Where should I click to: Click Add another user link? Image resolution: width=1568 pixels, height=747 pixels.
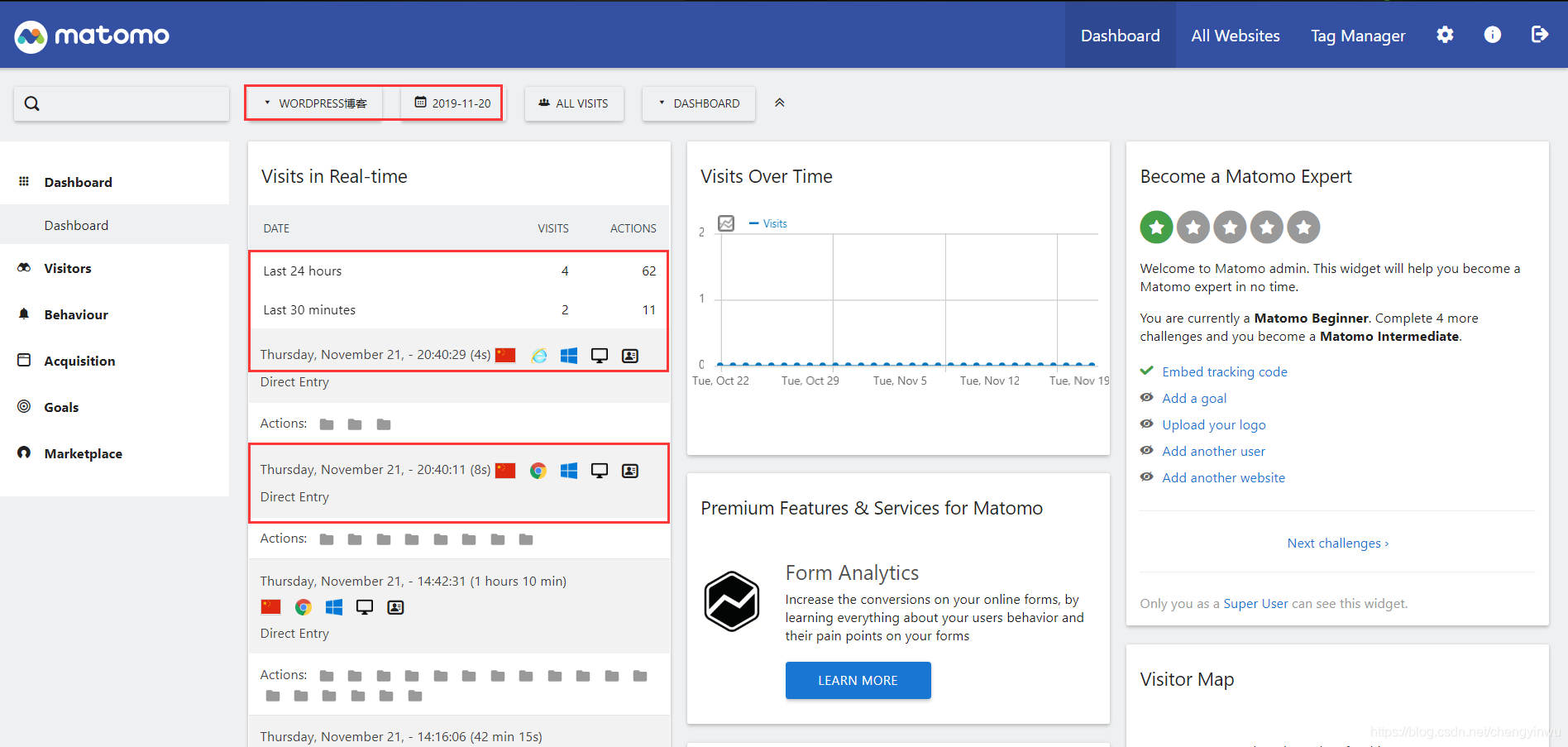(1213, 451)
